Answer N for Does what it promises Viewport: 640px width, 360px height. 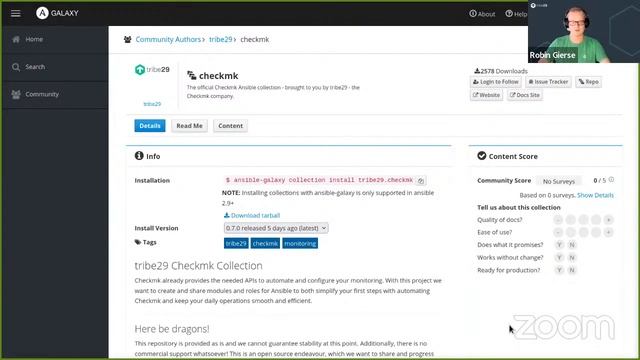tap(572, 245)
